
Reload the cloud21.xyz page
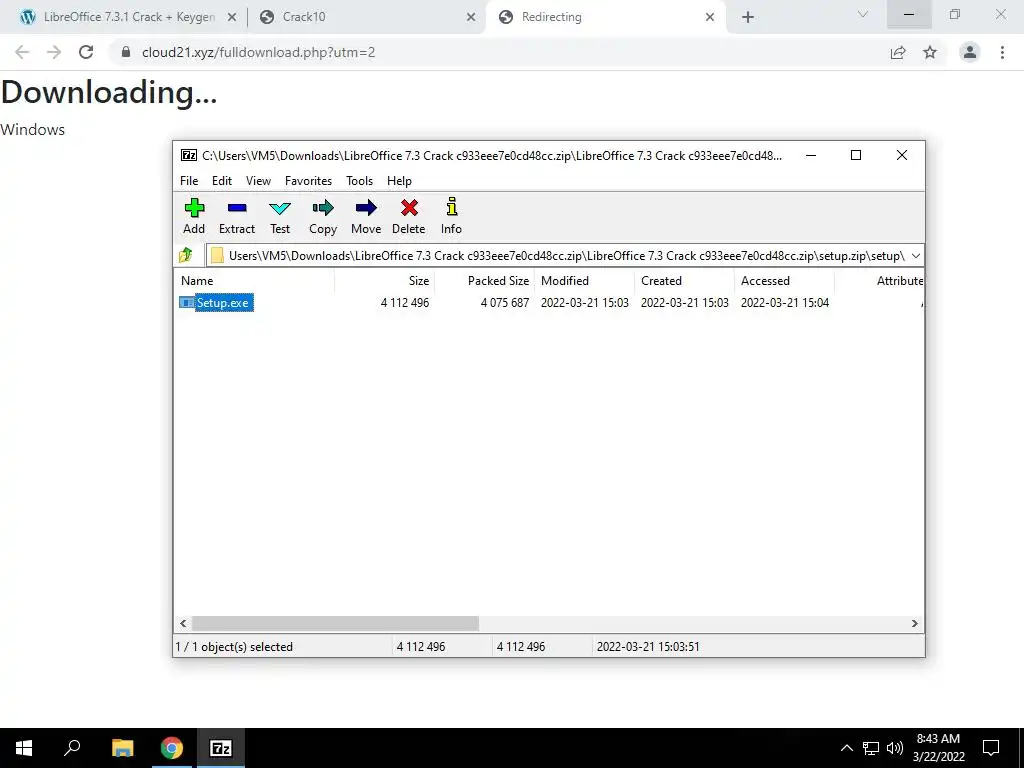coord(86,52)
